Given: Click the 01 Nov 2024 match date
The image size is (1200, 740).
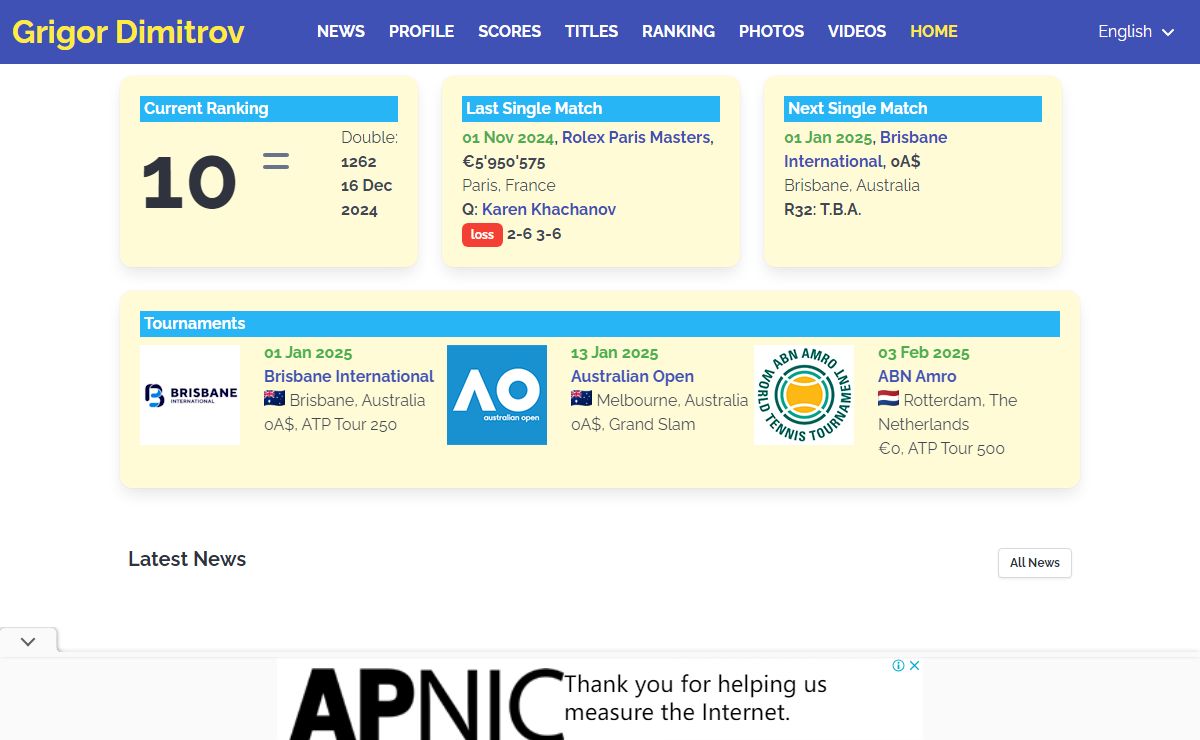Looking at the screenshot, I should pos(508,137).
